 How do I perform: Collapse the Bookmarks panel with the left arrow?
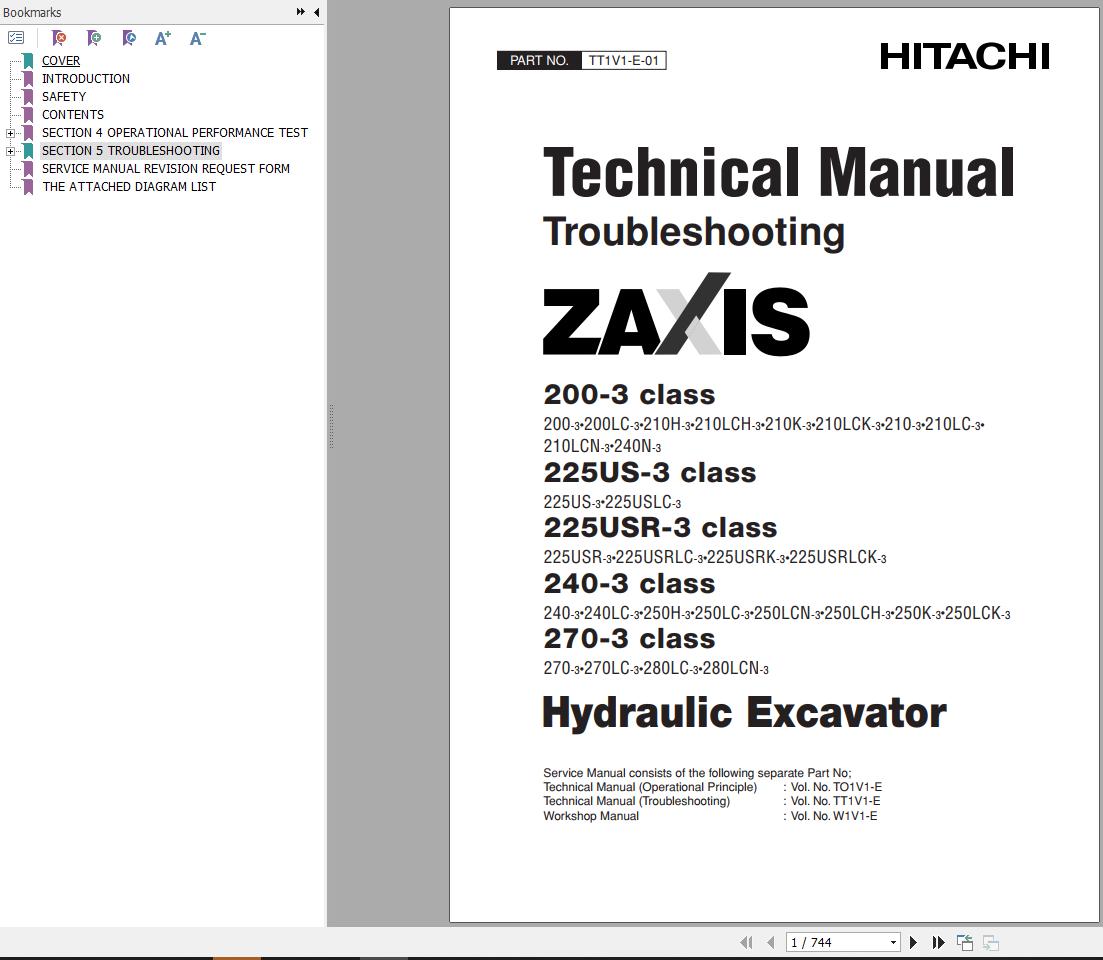pos(317,12)
